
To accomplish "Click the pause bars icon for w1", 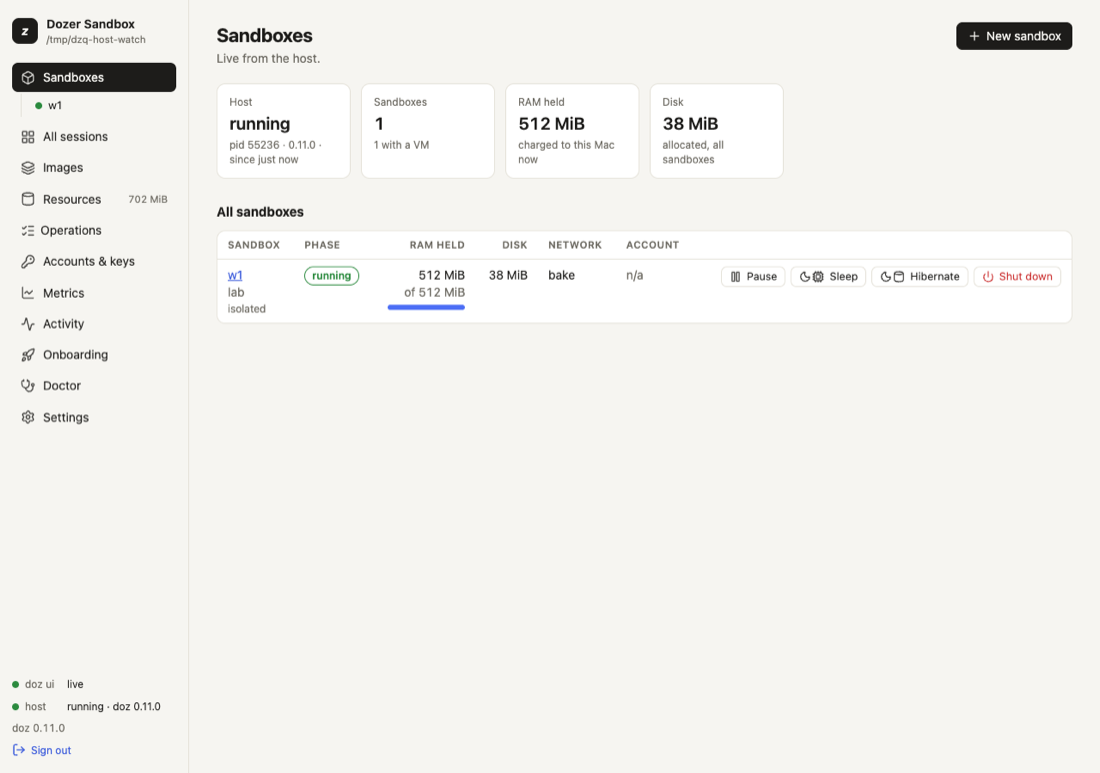I will (x=735, y=276).
